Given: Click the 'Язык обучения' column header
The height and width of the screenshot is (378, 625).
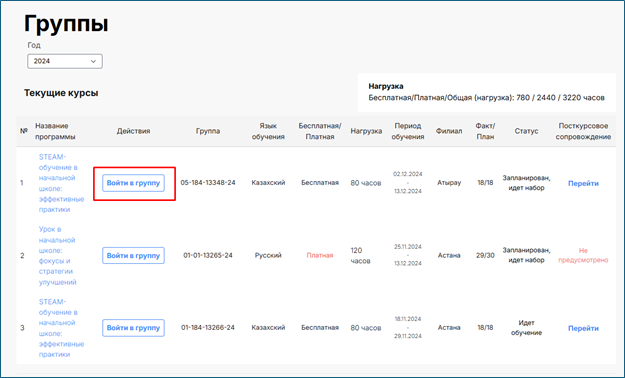Looking at the screenshot, I should (x=268, y=131).
